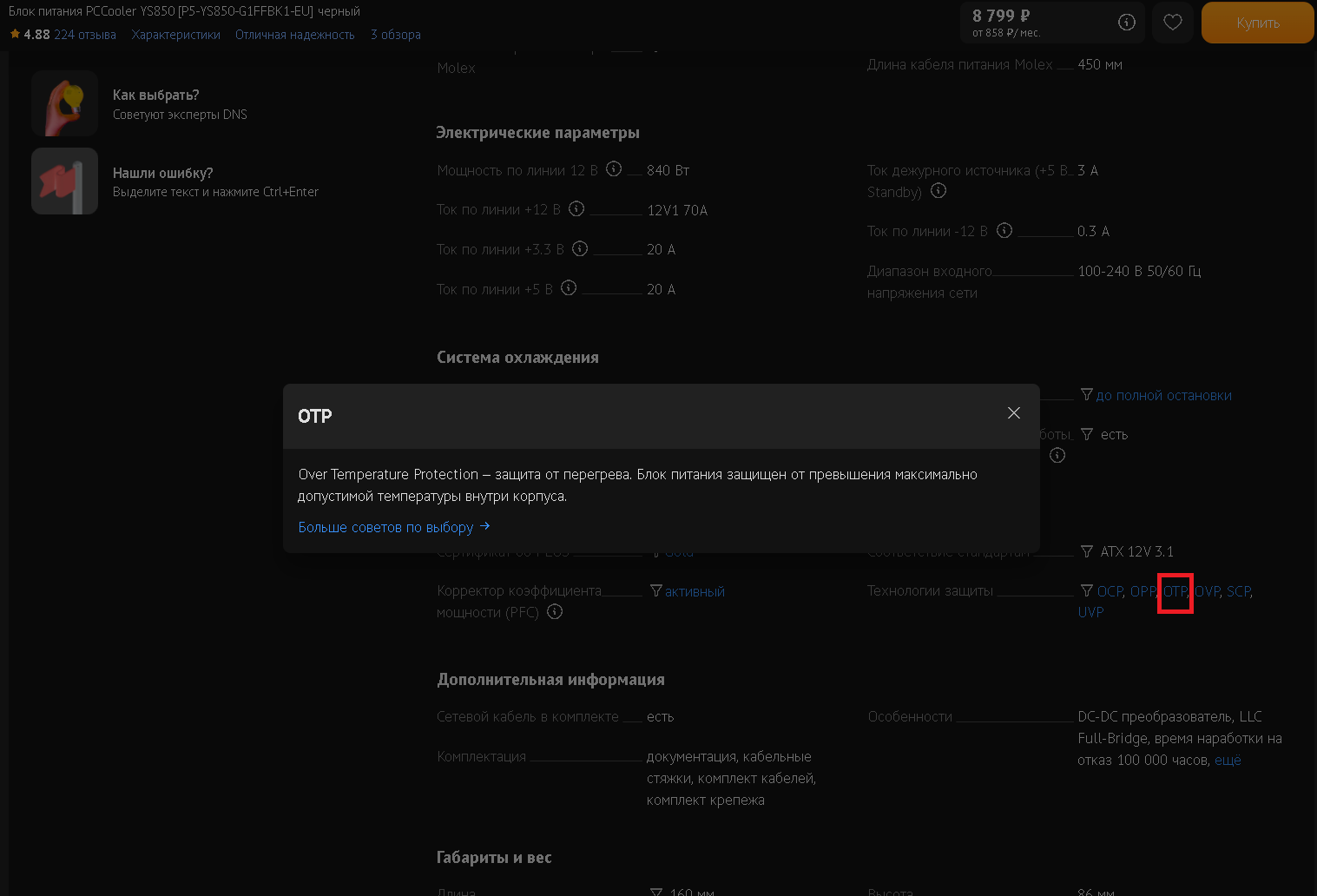
Task: Click filter icon beside 'до полной остановки'
Action: tap(1087, 395)
